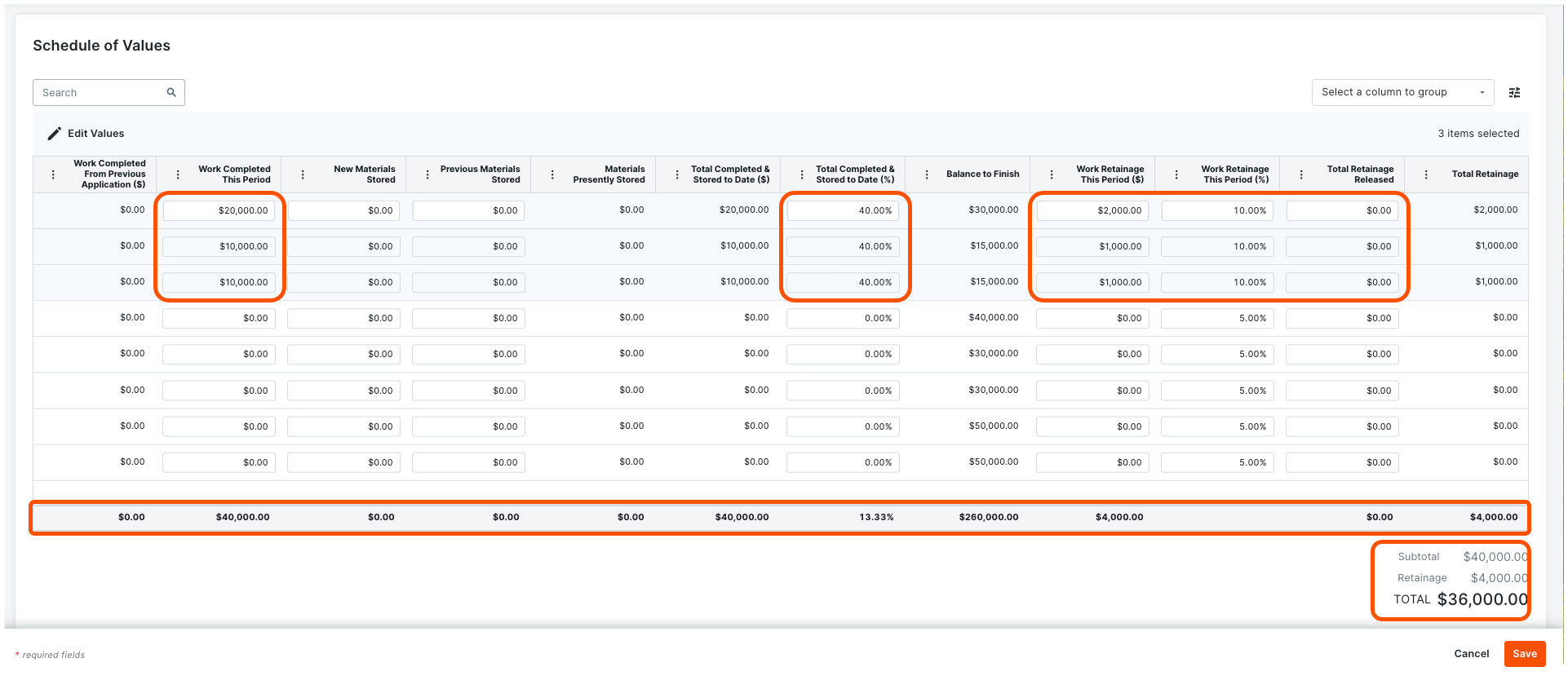This screenshot has width=1568, height=680.
Task: Click the $20,000.00 Total Completed & Stored cell
Action: (x=743, y=210)
